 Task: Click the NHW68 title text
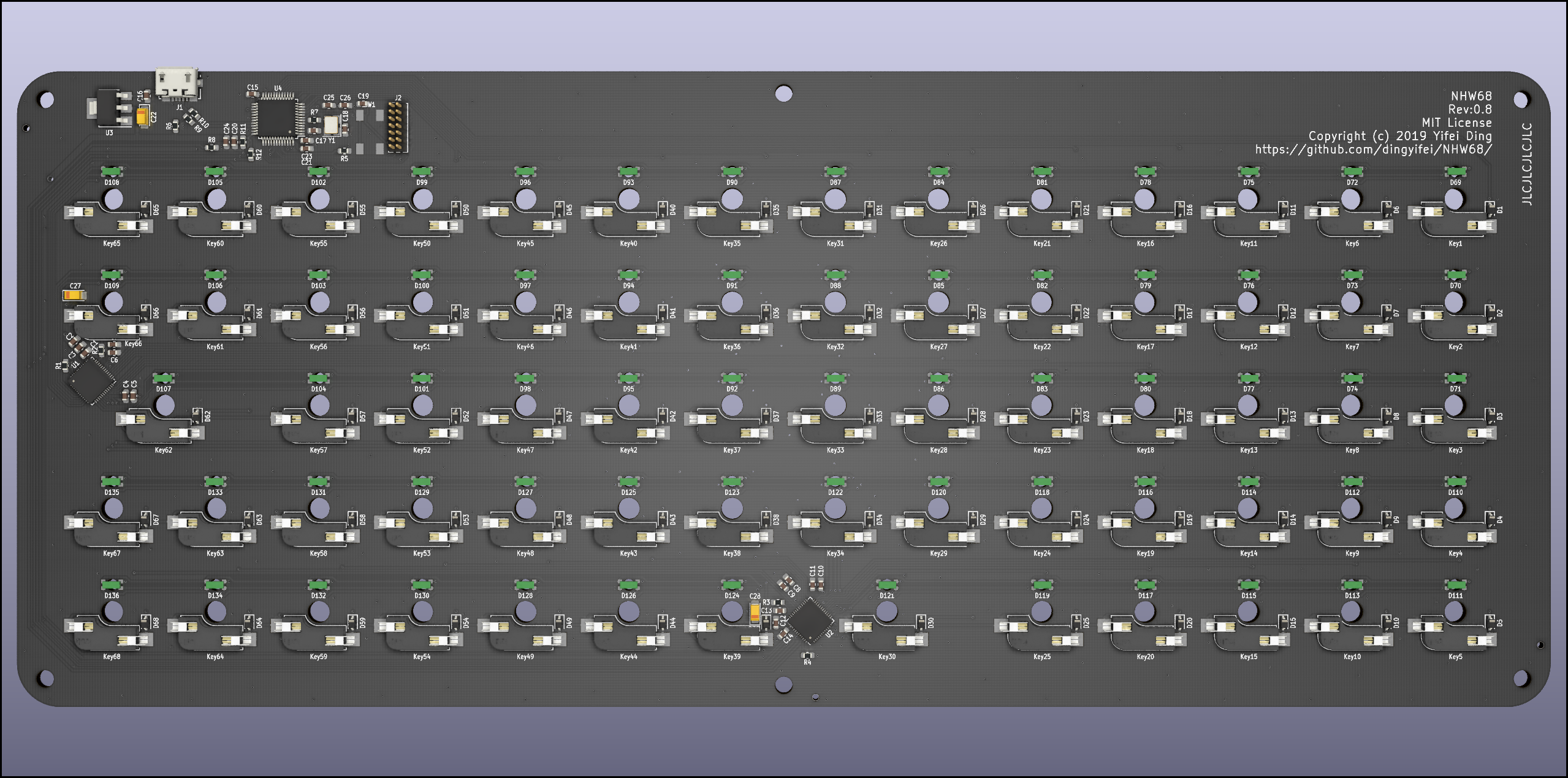click(x=1472, y=96)
